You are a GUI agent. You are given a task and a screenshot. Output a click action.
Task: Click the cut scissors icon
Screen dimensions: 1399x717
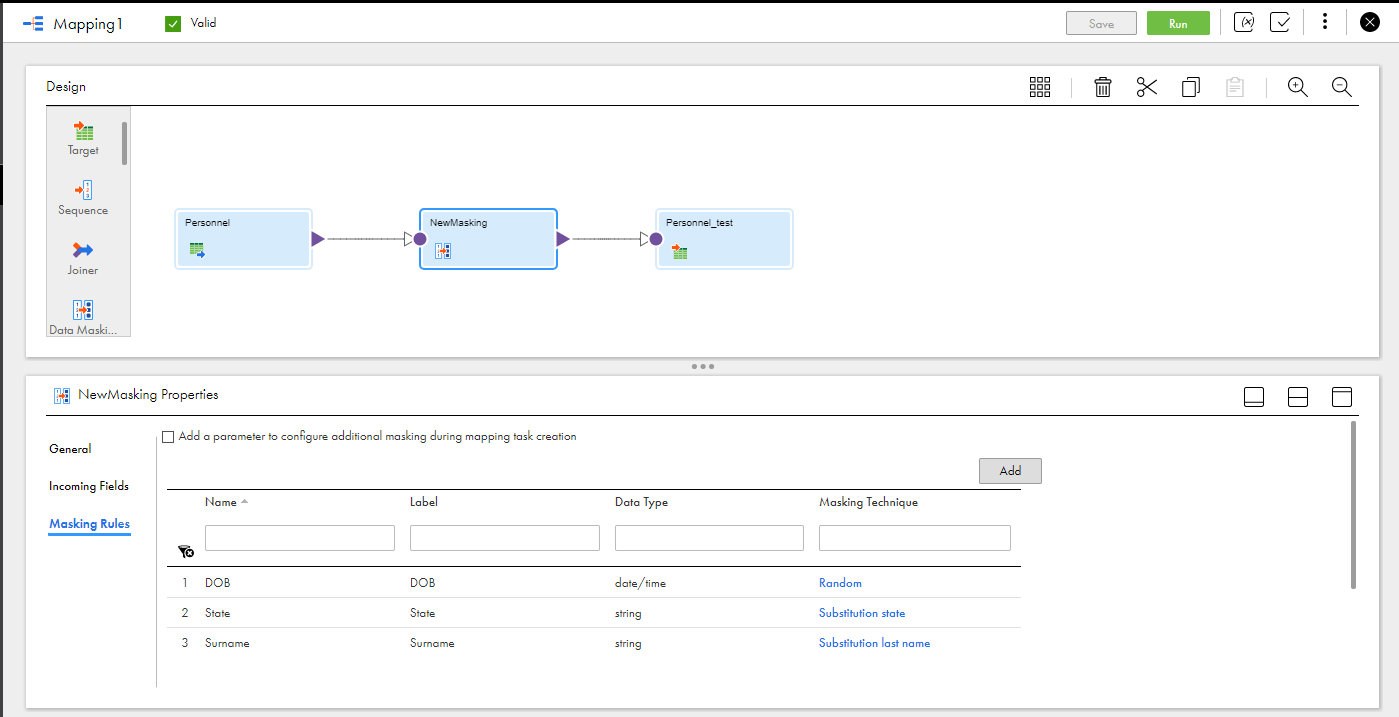1146,87
